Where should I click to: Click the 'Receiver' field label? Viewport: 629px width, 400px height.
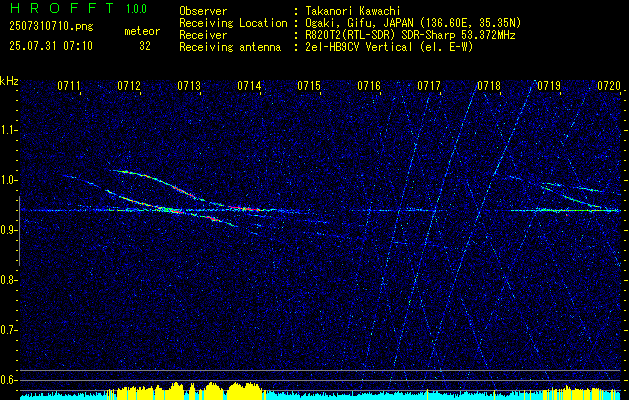pyautogui.click(x=203, y=35)
